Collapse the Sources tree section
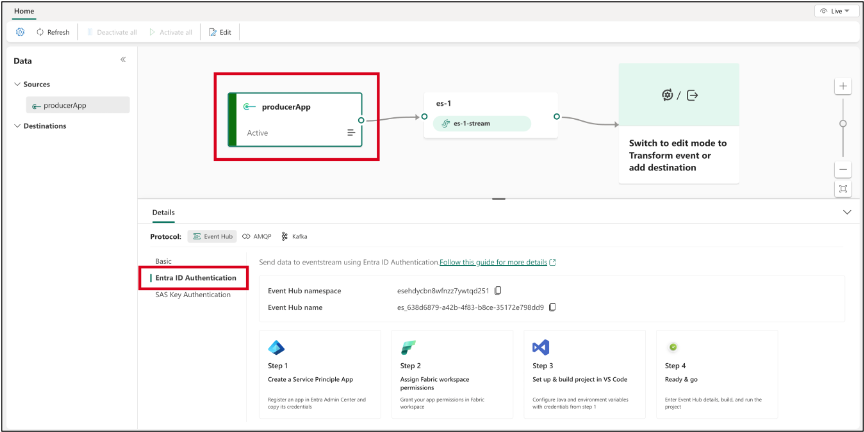This screenshot has height=432, width=864. coord(17,84)
